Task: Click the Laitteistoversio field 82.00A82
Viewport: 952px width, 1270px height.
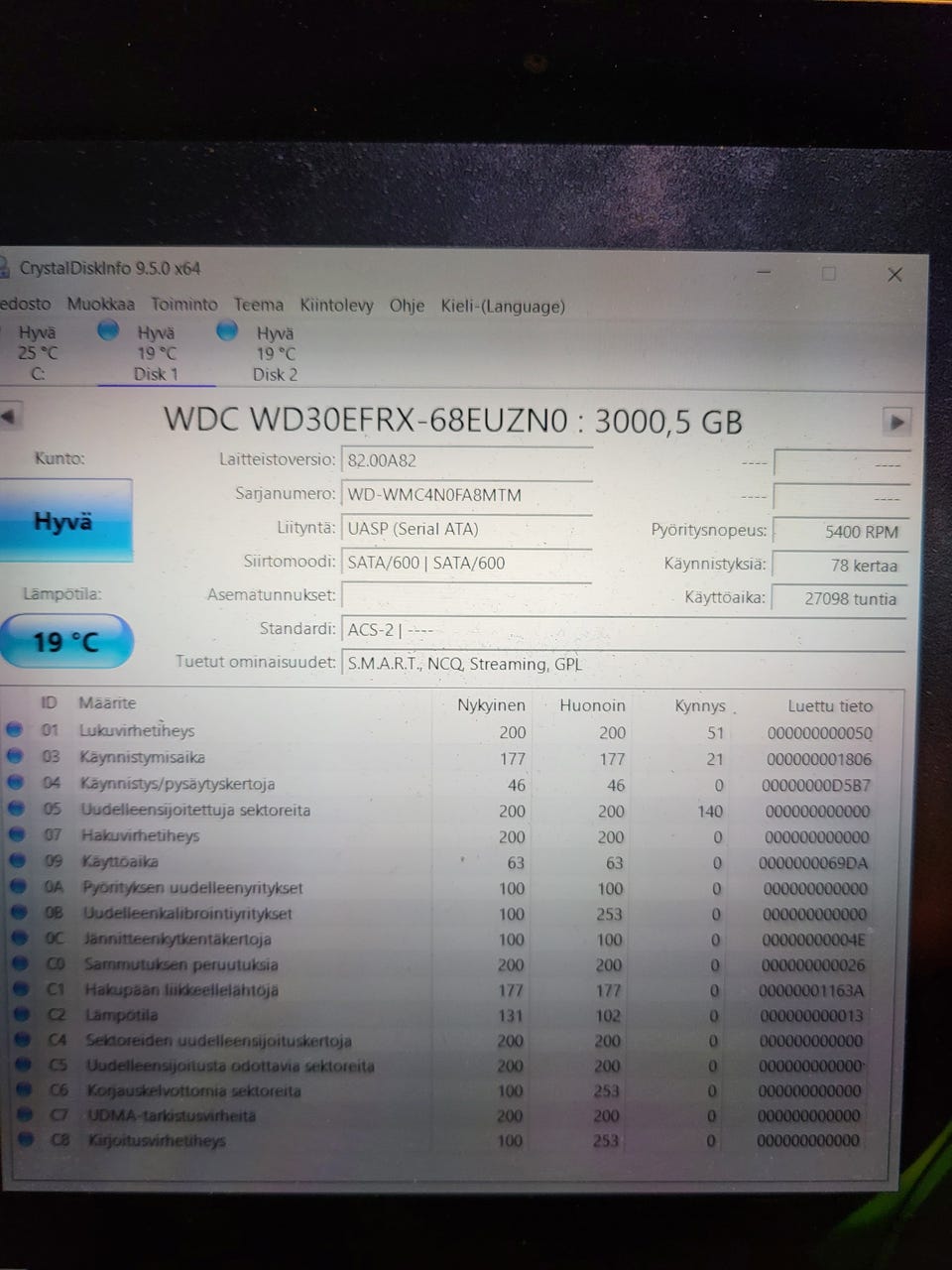Action: (x=466, y=460)
